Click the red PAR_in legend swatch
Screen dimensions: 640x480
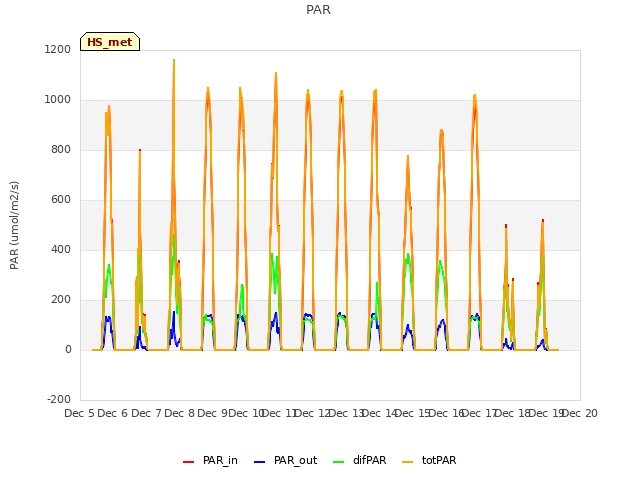(x=189, y=462)
